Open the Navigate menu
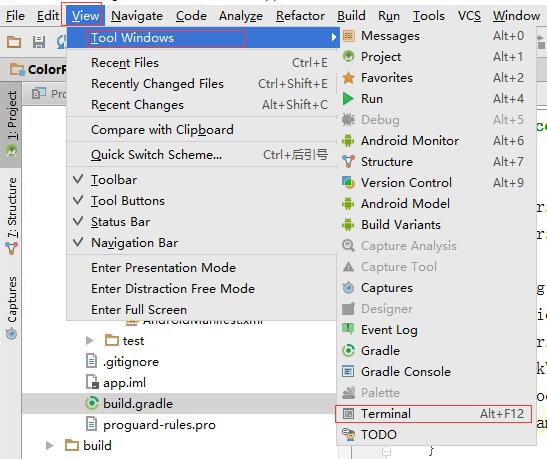The image size is (547, 459). pyautogui.click(x=137, y=16)
